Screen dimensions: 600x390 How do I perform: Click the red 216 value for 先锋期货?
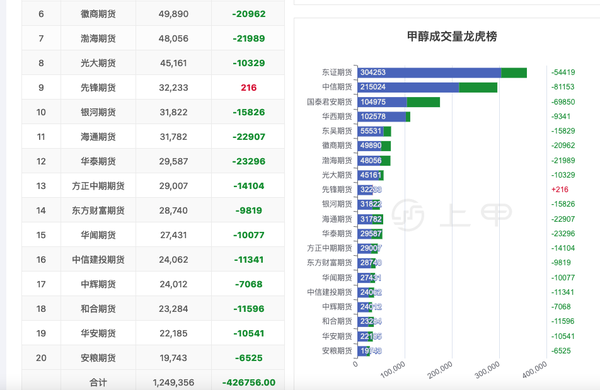tap(248, 88)
